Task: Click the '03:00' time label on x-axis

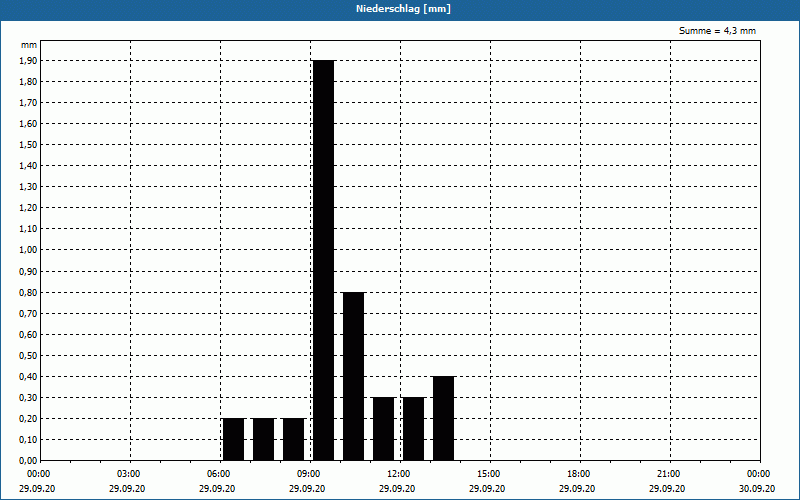Action: click(x=128, y=474)
